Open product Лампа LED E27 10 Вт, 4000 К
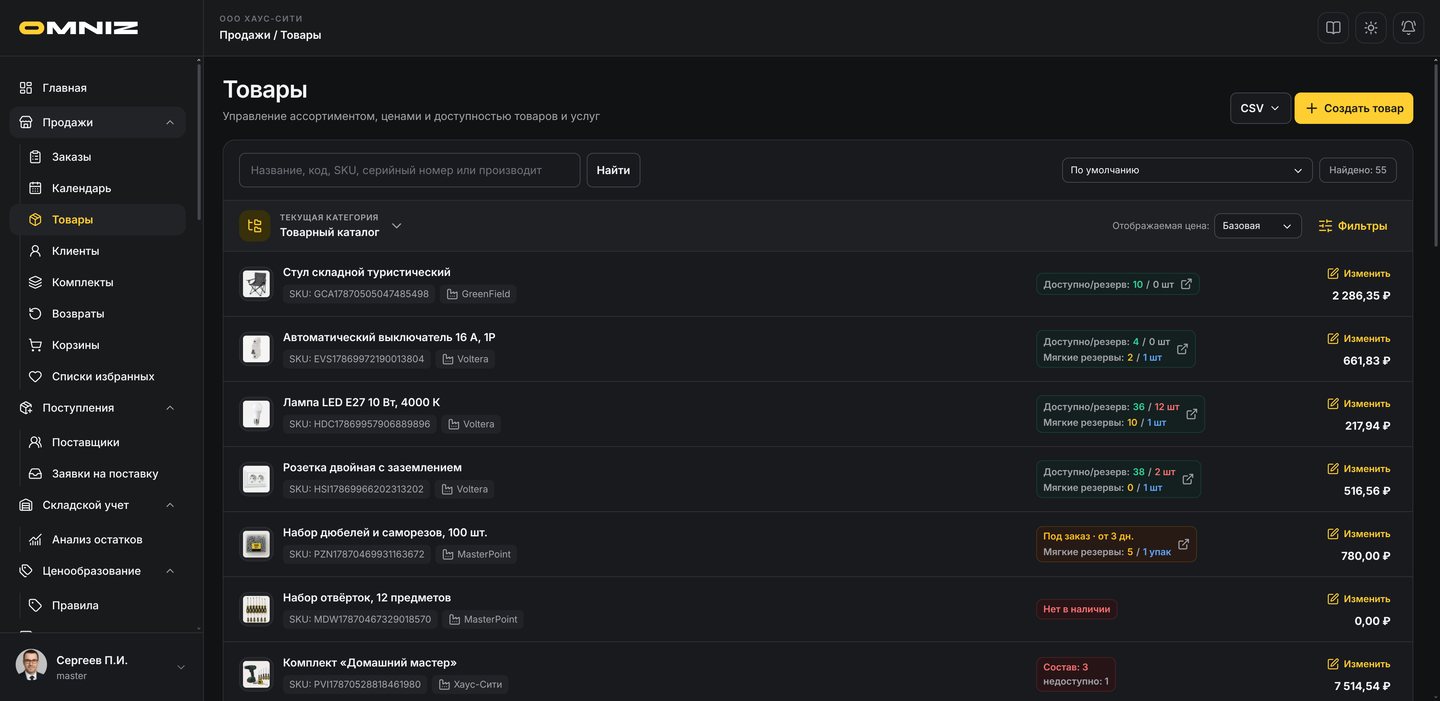Screen dimensions: 1440x701 point(361,403)
